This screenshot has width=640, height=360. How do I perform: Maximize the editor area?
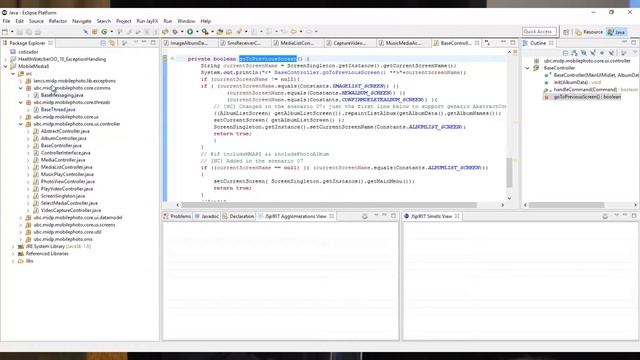513,42
